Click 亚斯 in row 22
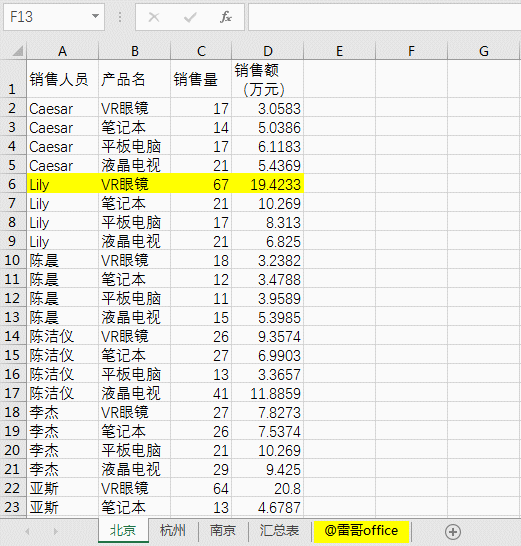This screenshot has height=546, width=521. tap(63, 488)
